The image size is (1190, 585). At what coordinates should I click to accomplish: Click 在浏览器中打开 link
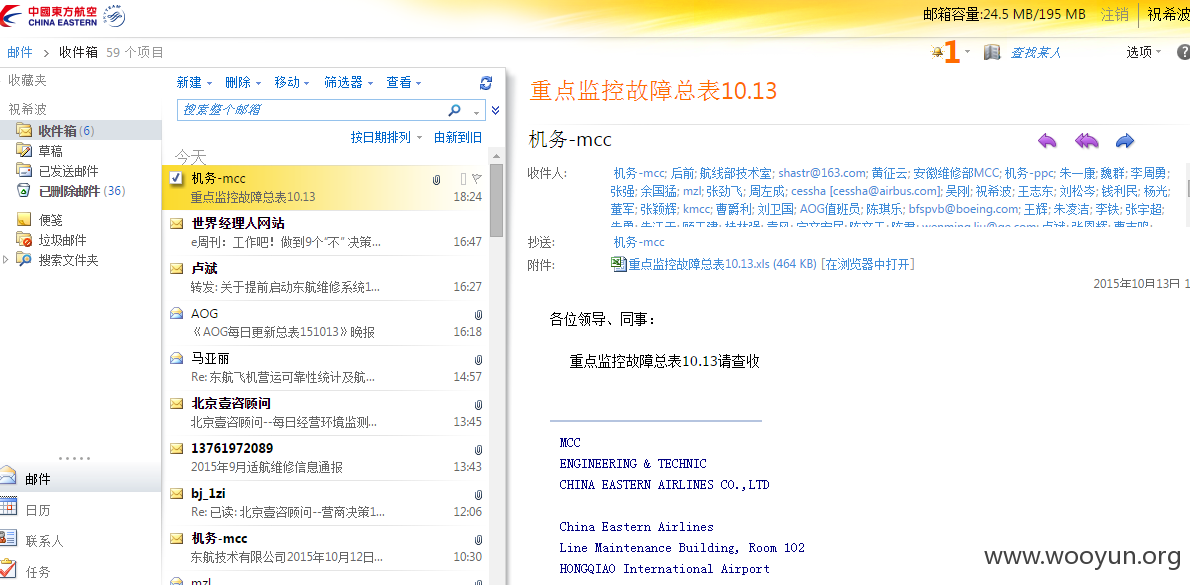coord(867,263)
